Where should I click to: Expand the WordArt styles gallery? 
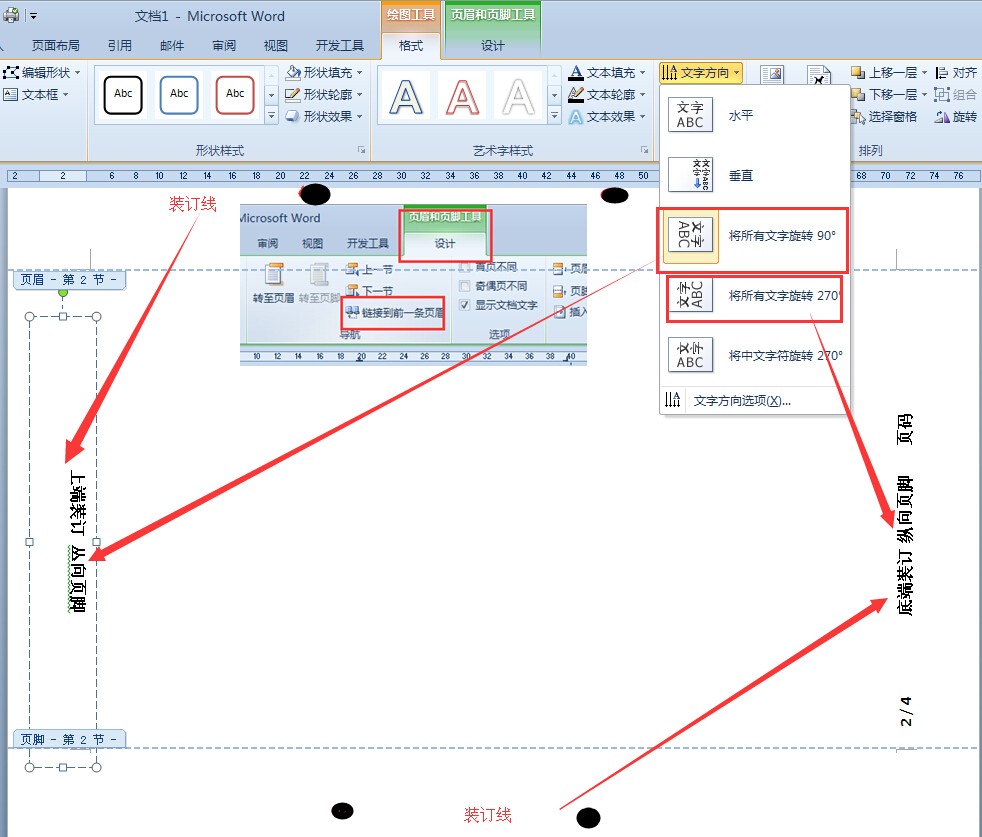pos(554,116)
